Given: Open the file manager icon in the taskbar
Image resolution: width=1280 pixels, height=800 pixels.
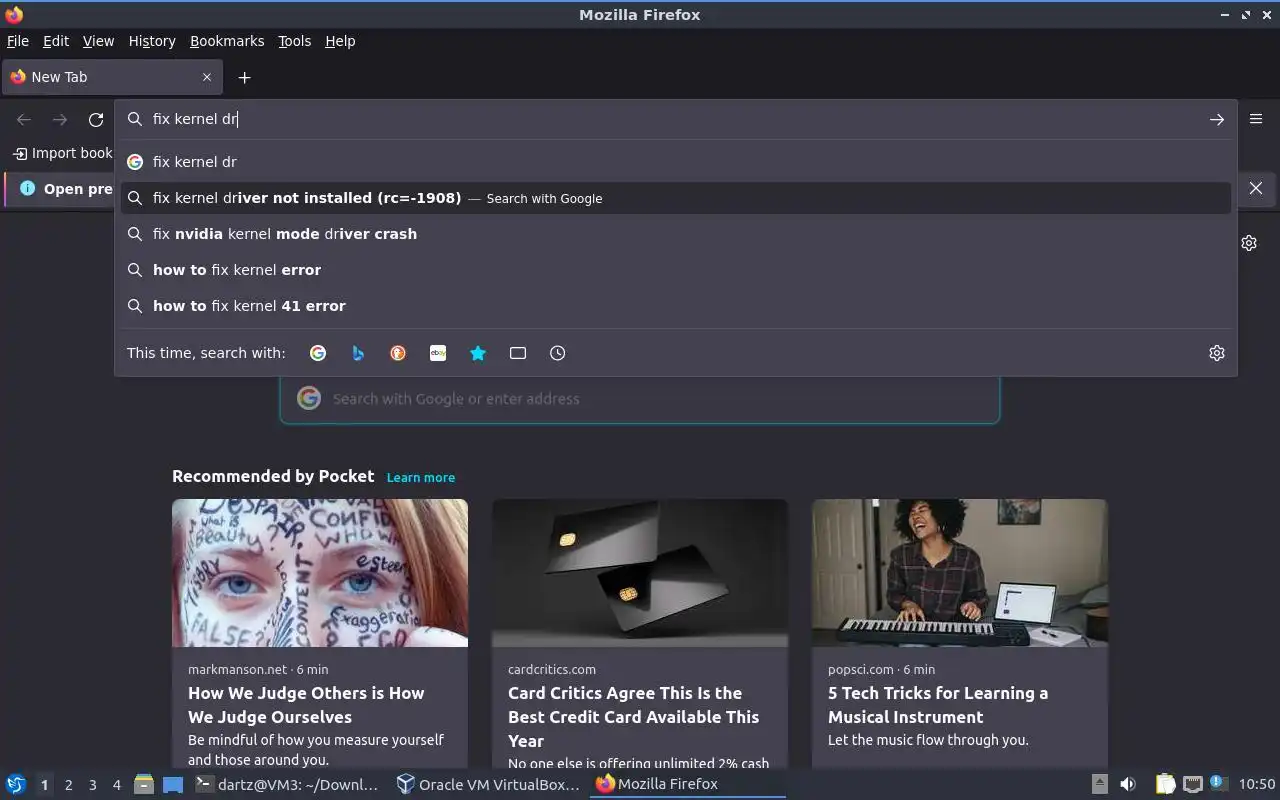Looking at the screenshot, I should 143,784.
